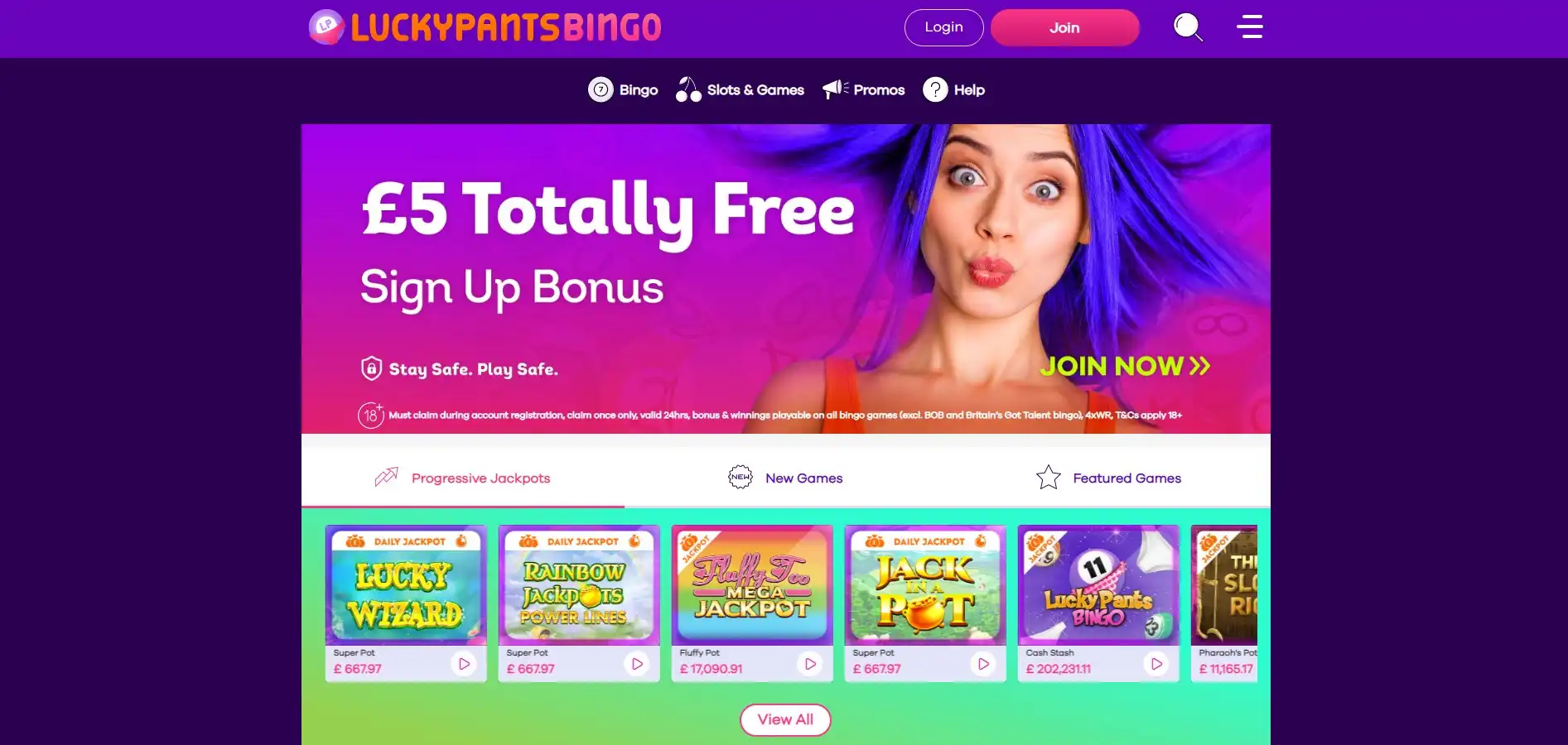Screen dimensions: 1568x745
Task: Click JOIN NOW on the banner
Action: 1125,366
